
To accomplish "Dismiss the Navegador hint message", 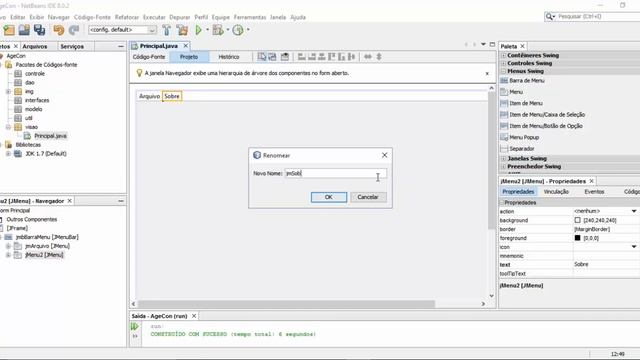I will coord(487,73).
